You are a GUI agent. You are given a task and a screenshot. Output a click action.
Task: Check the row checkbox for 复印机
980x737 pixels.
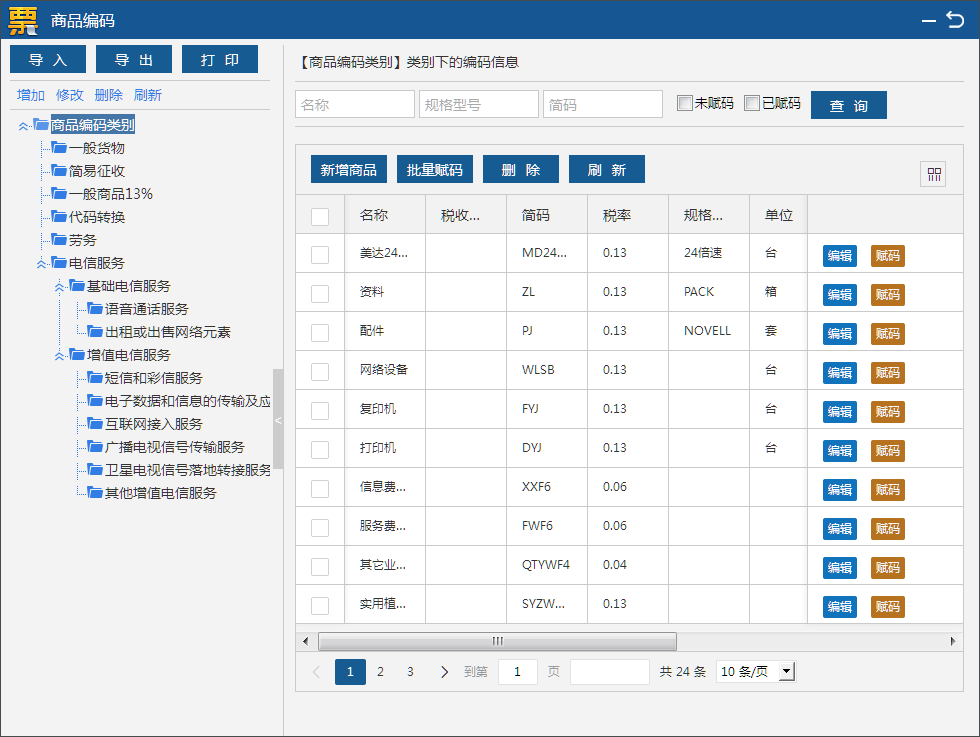320,411
